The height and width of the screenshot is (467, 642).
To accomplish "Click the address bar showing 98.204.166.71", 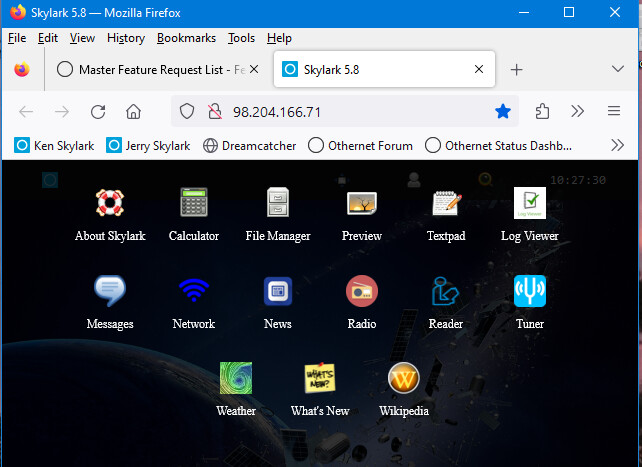I will click(x=345, y=111).
